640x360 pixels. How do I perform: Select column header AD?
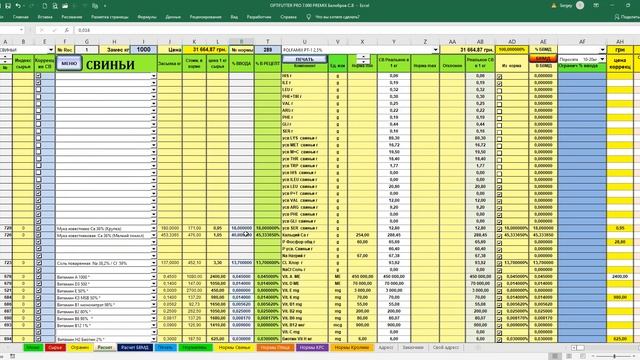tap(512, 42)
